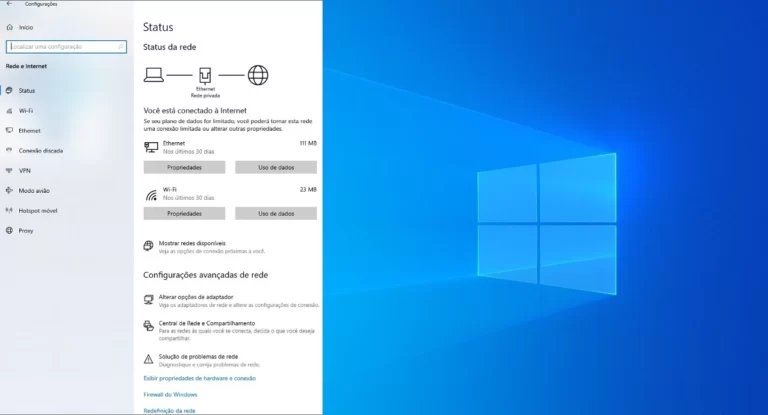Click the Ethernet Uso de dados button
Image resolution: width=768 pixels, height=415 pixels.
click(276, 168)
